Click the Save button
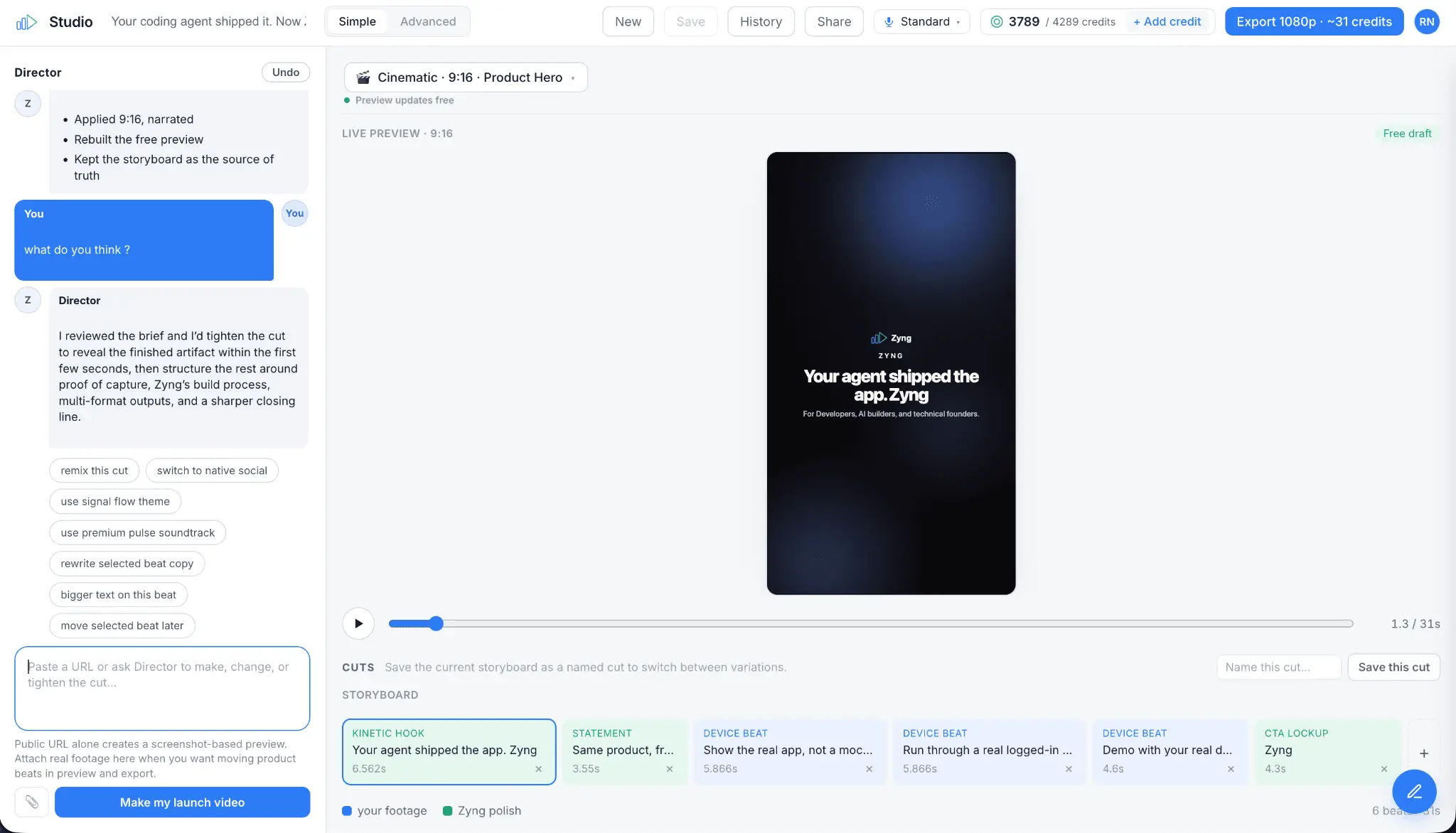Viewport: 1456px width, 833px height. tap(690, 21)
